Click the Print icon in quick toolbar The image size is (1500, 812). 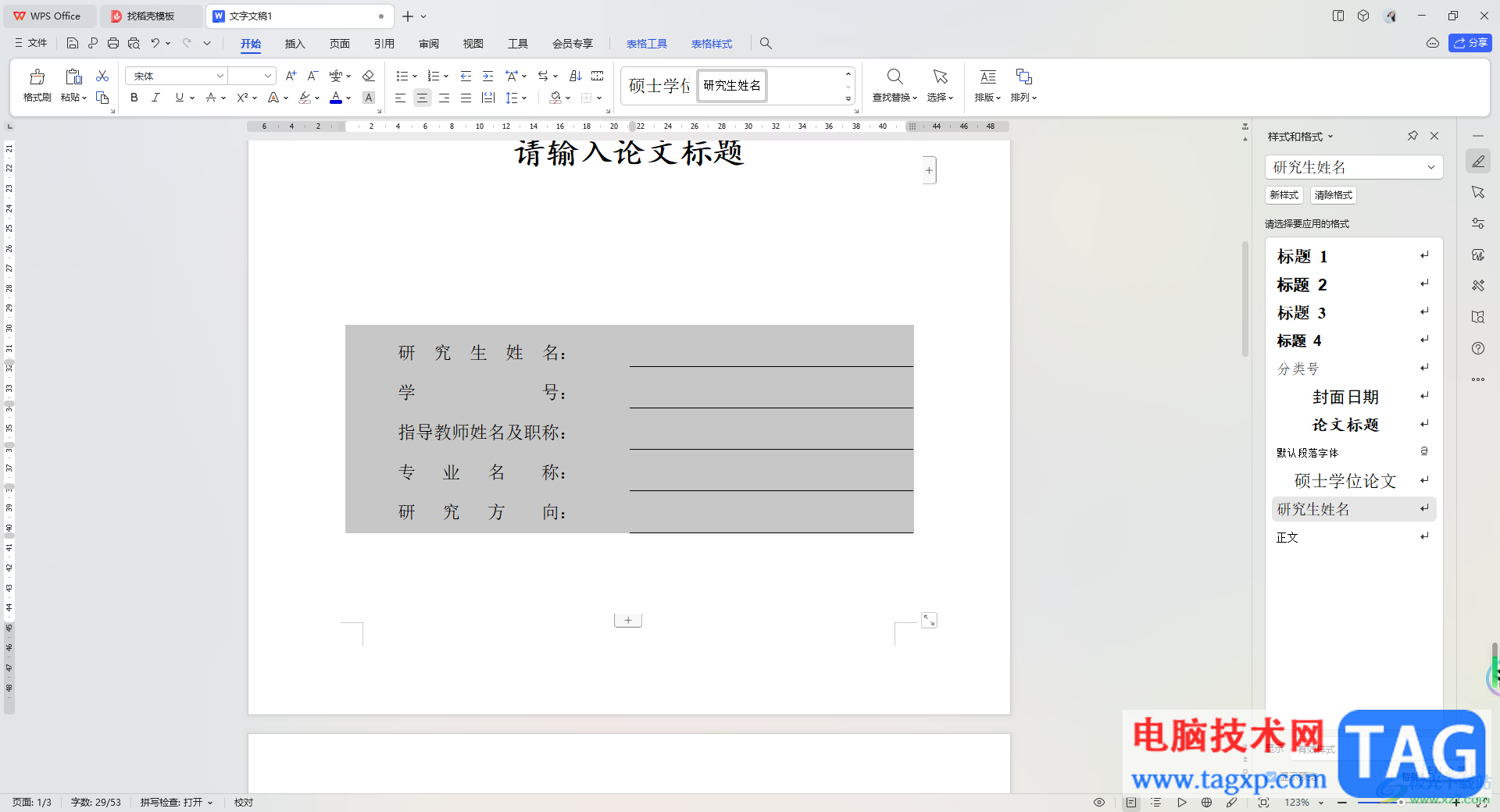(113, 43)
